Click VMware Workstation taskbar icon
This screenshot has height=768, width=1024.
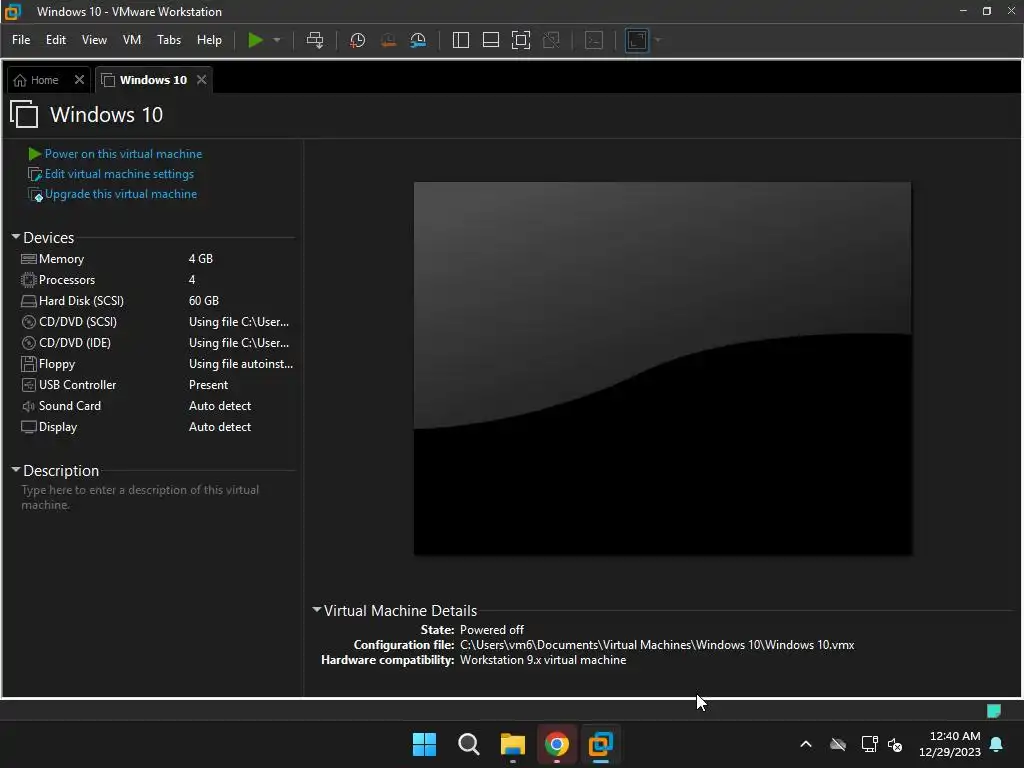pyautogui.click(x=601, y=744)
